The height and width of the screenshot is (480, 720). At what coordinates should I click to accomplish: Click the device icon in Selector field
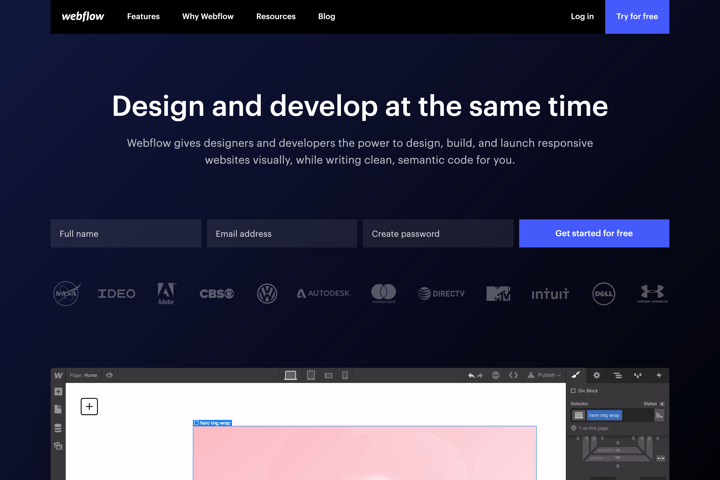pyautogui.click(x=579, y=415)
